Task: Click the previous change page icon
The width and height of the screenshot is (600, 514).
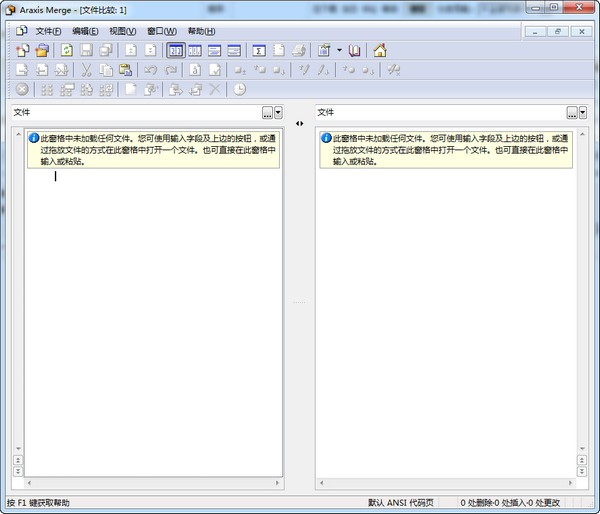Action: click(x=131, y=51)
